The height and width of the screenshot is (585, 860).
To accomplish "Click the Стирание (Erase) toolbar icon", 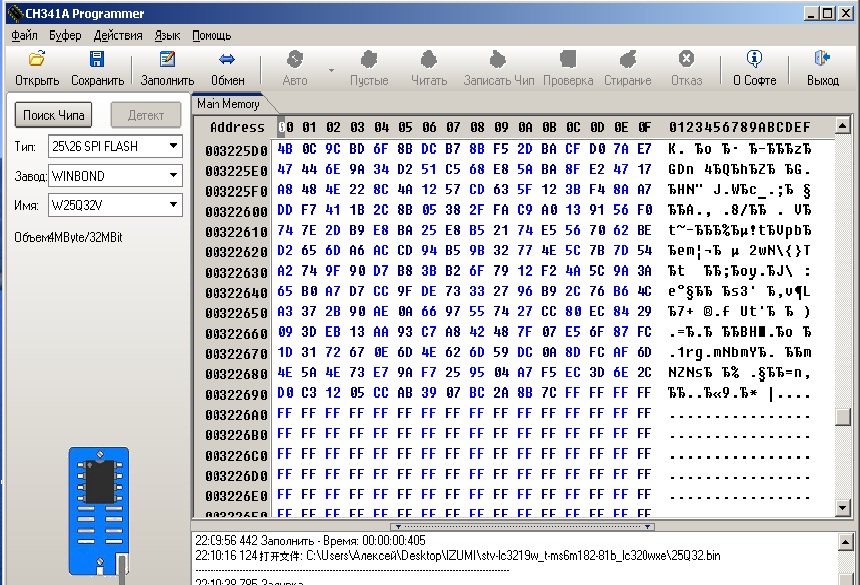I will click(628, 60).
